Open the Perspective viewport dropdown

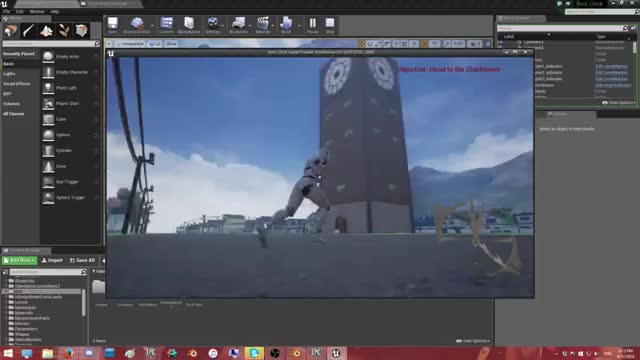pyautogui.click(x=130, y=44)
